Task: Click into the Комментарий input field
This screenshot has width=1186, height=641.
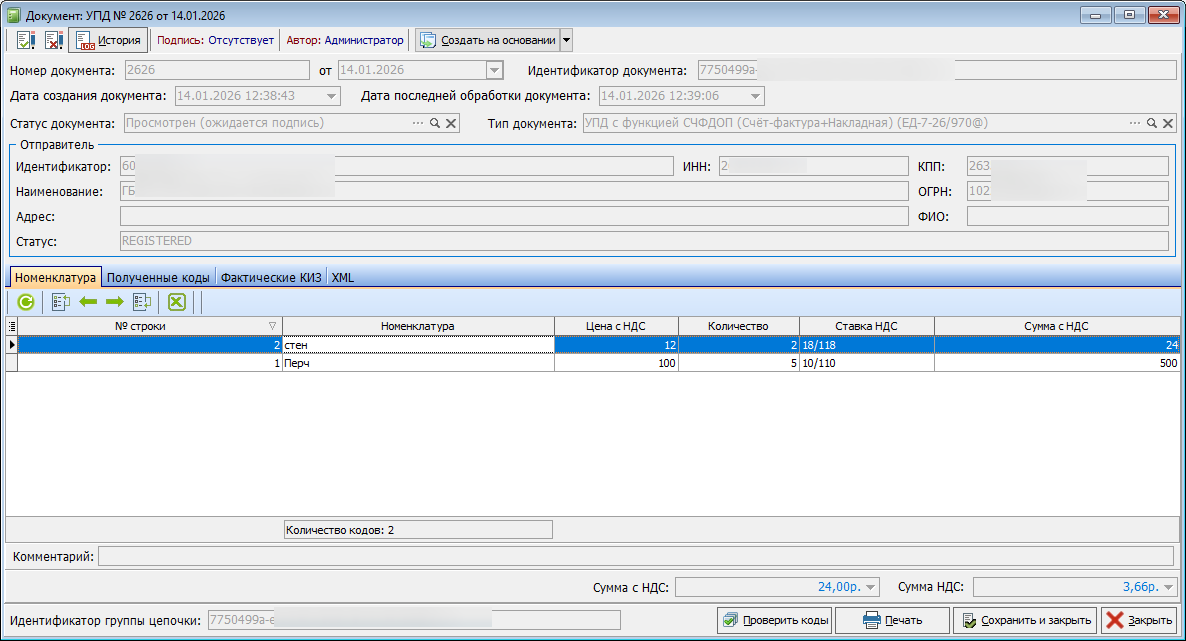Action: pos(635,556)
